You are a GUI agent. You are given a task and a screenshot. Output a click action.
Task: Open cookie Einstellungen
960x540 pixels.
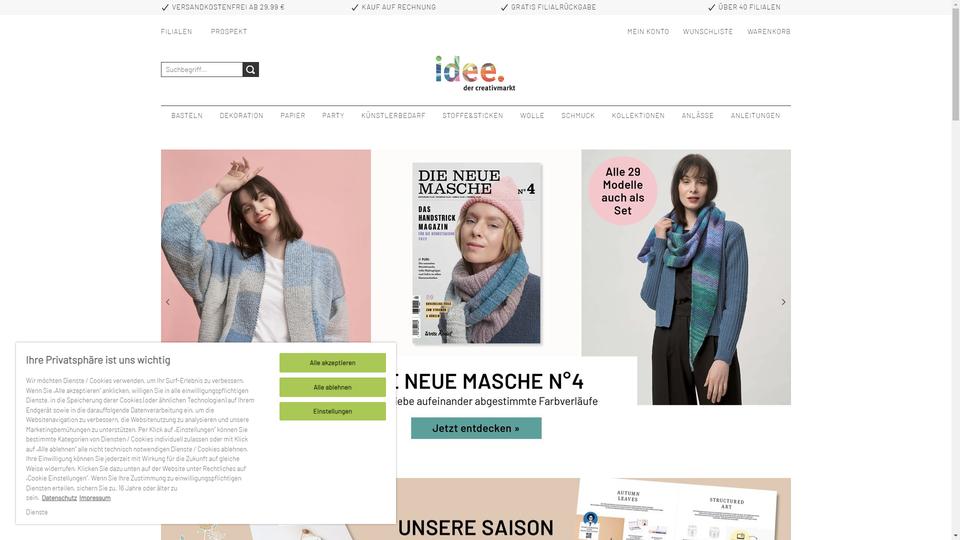click(x=332, y=411)
